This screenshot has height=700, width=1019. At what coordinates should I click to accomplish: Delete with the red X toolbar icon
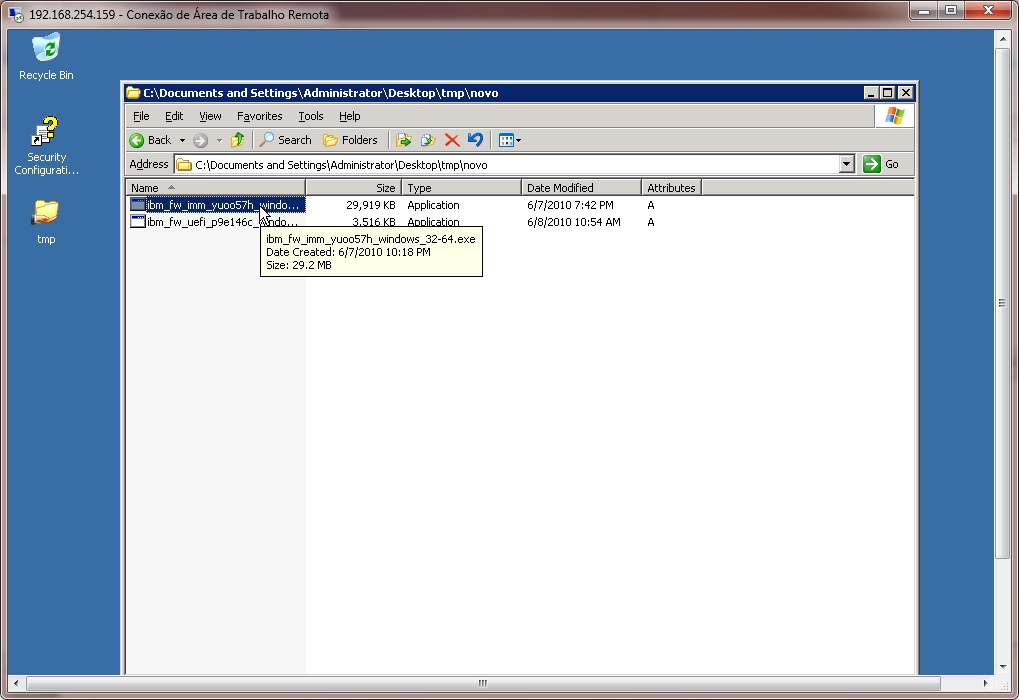[451, 139]
